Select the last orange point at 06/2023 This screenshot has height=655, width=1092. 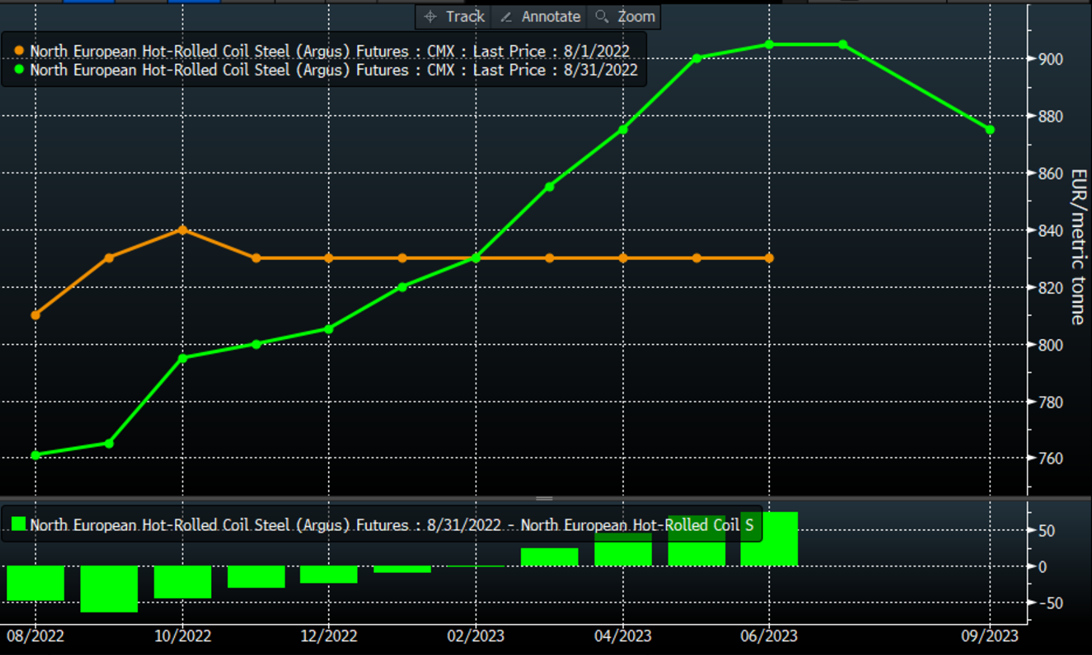coord(769,258)
